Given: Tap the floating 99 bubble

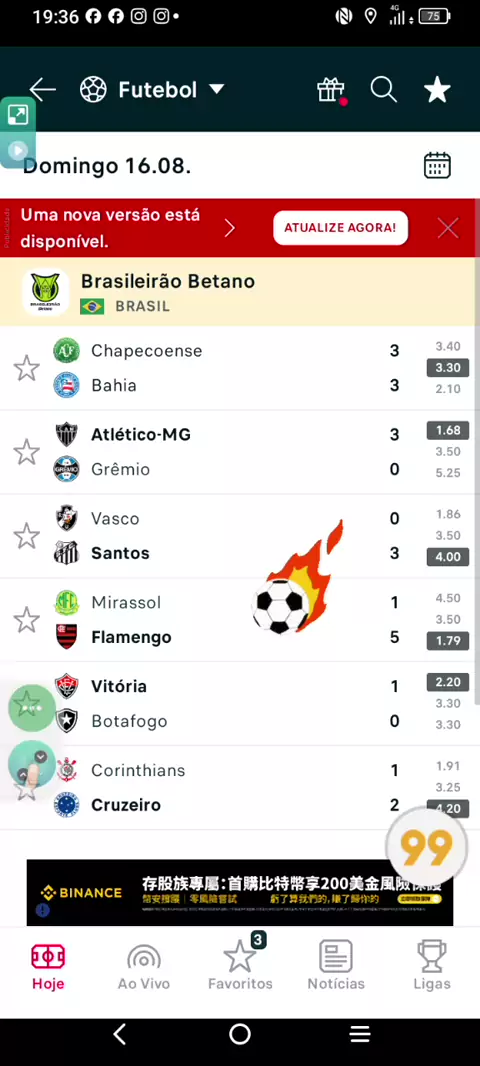Looking at the screenshot, I should tap(426, 847).
